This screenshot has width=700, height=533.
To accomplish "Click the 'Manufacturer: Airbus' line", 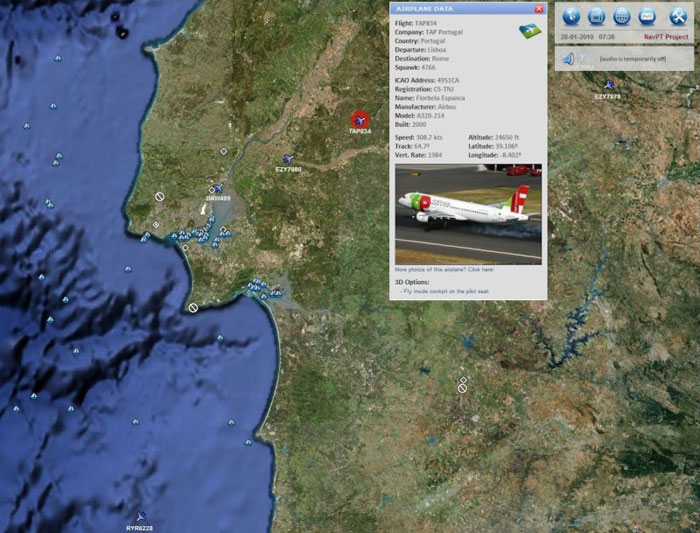I will [x=425, y=107].
